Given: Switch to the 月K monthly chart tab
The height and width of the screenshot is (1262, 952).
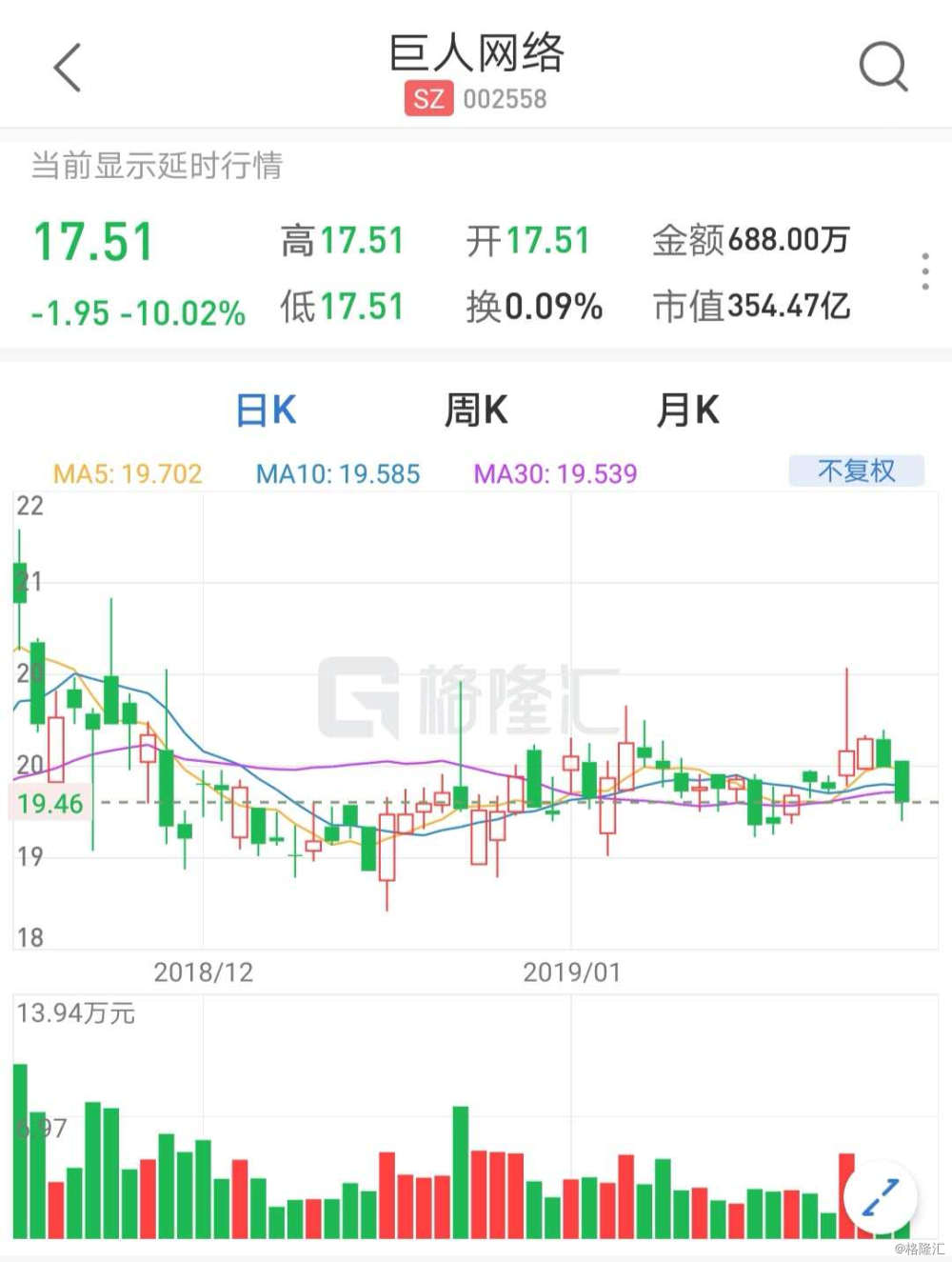Looking at the screenshot, I should pos(687,411).
